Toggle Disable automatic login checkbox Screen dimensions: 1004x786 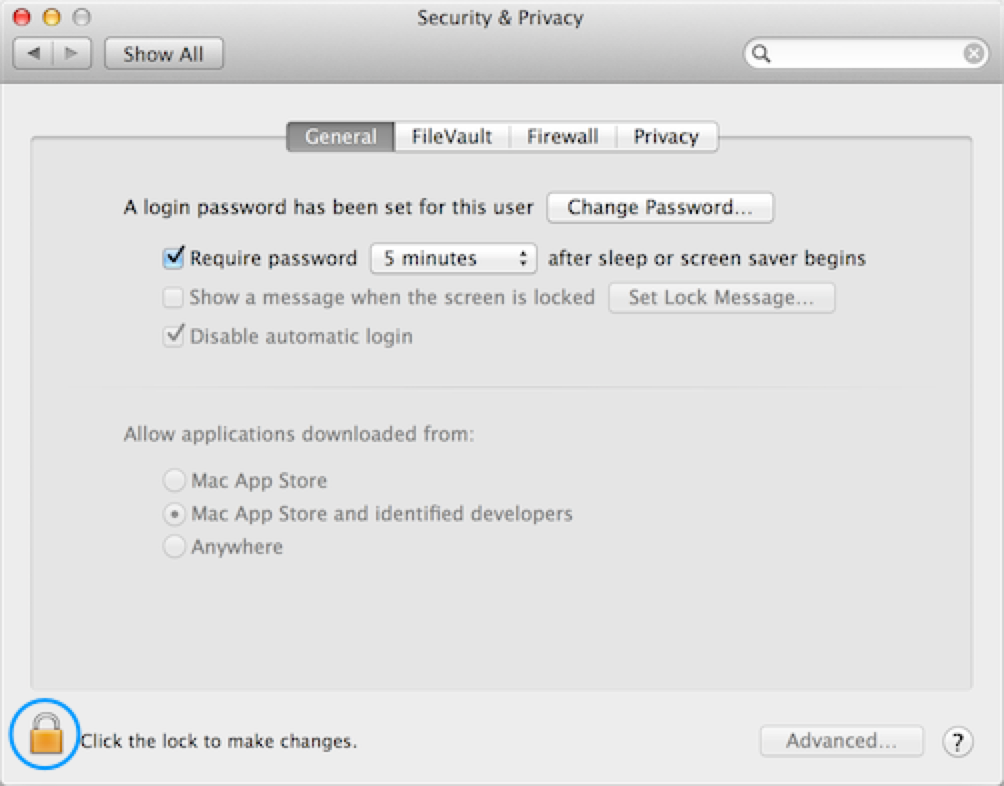(174, 336)
